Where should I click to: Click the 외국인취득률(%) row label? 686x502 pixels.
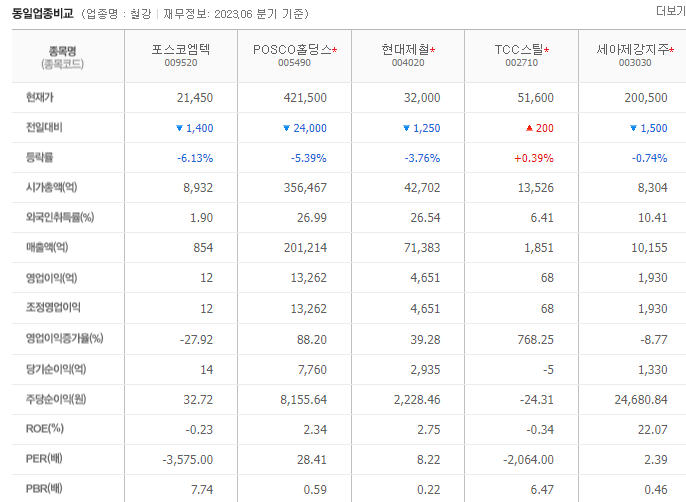tap(60, 217)
